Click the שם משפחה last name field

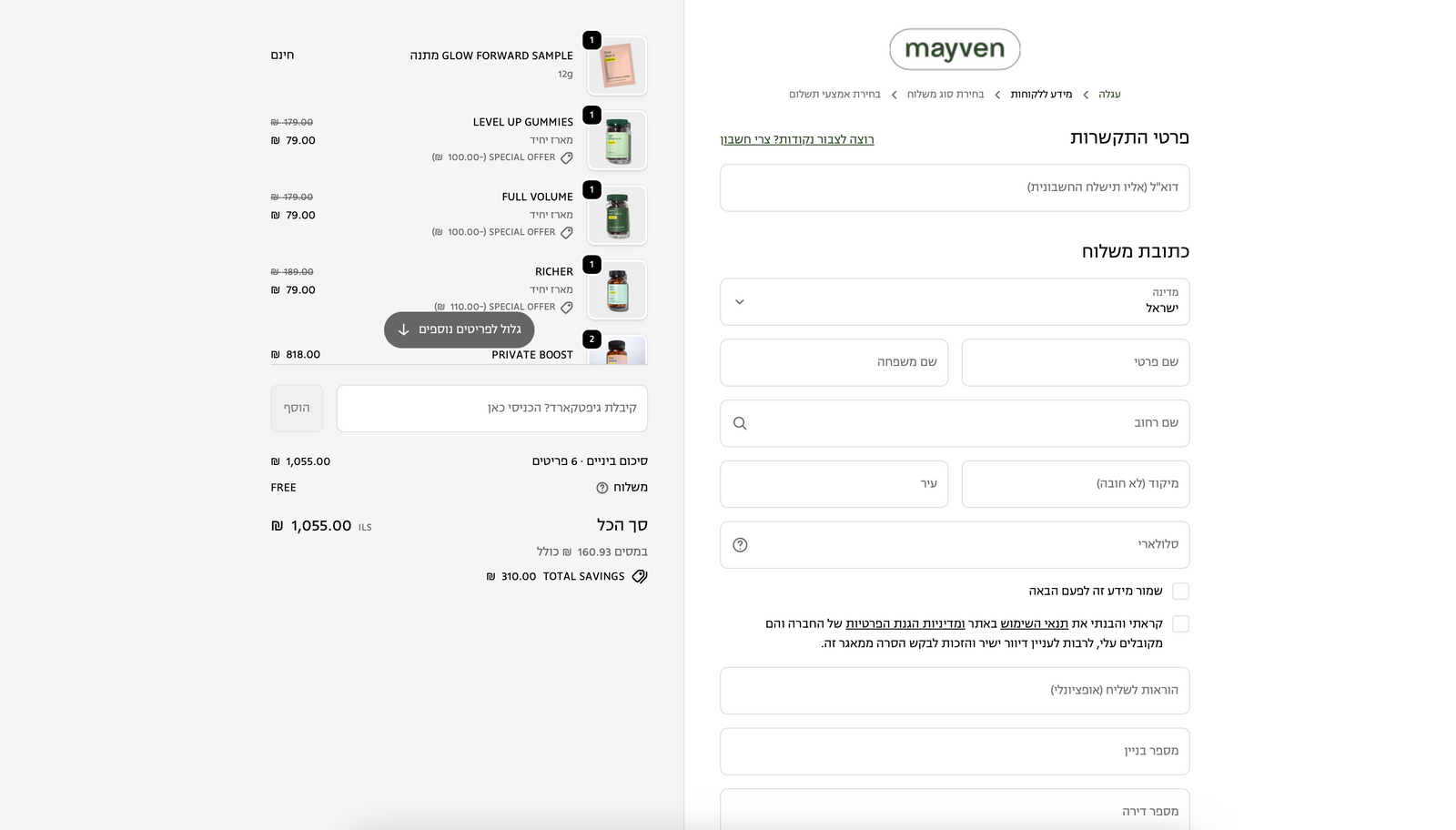coord(834,363)
